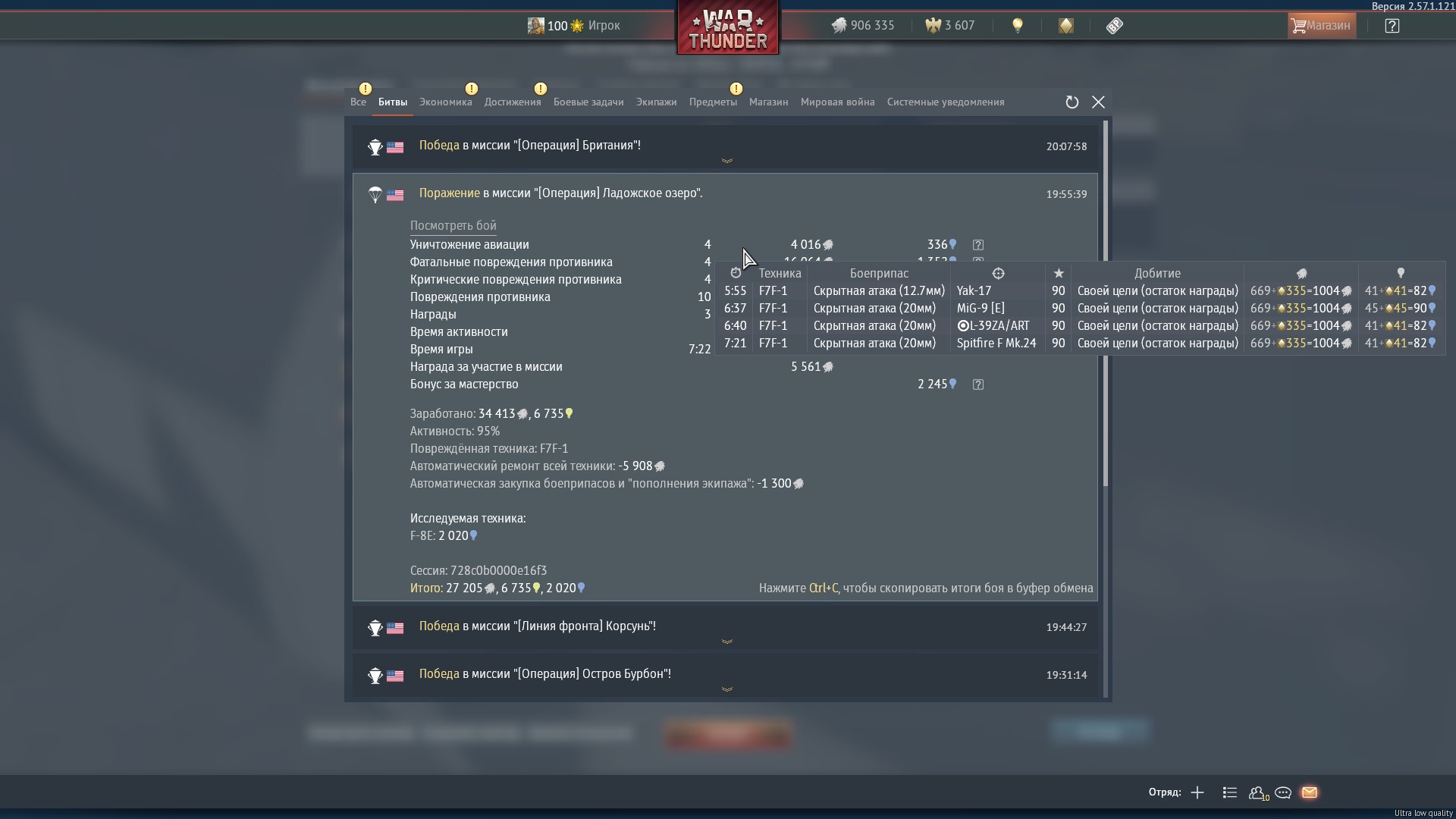The width and height of the screenshot is (1456, 819).
Task: Click the timer column header in tooltip
Action: click(x=736, y=274)
